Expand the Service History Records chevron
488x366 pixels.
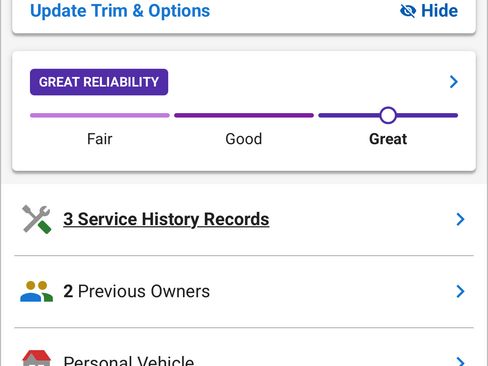(x=460, y=219)
